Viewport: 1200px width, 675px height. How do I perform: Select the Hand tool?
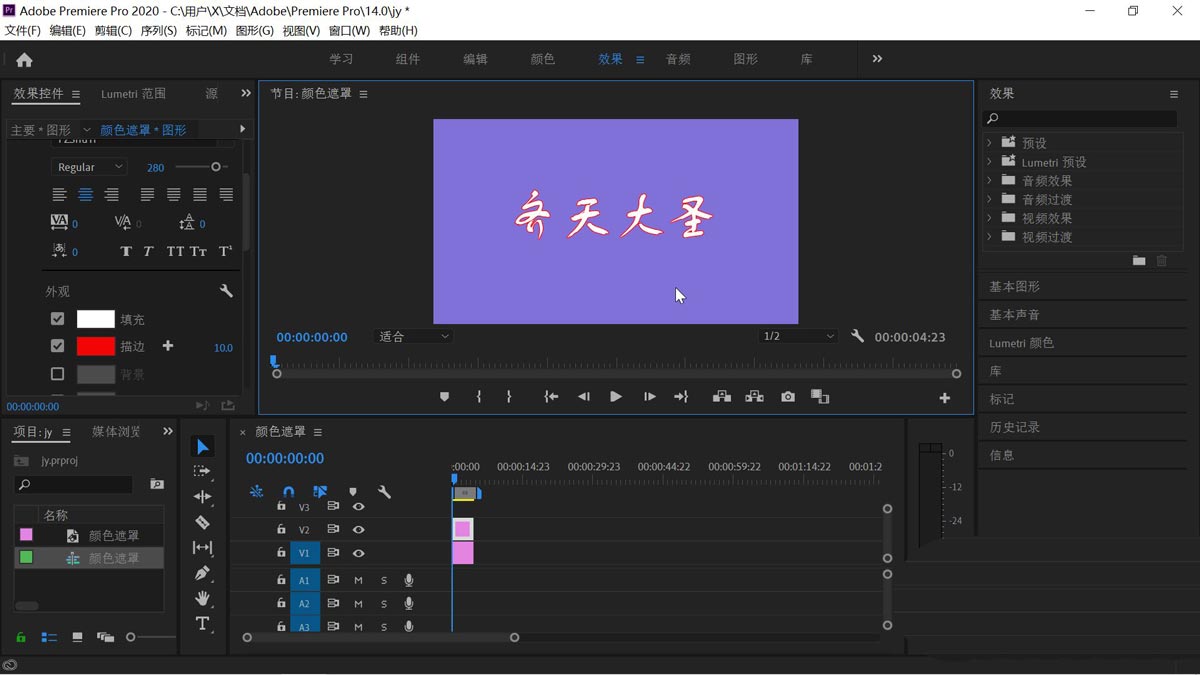[203, 600]
